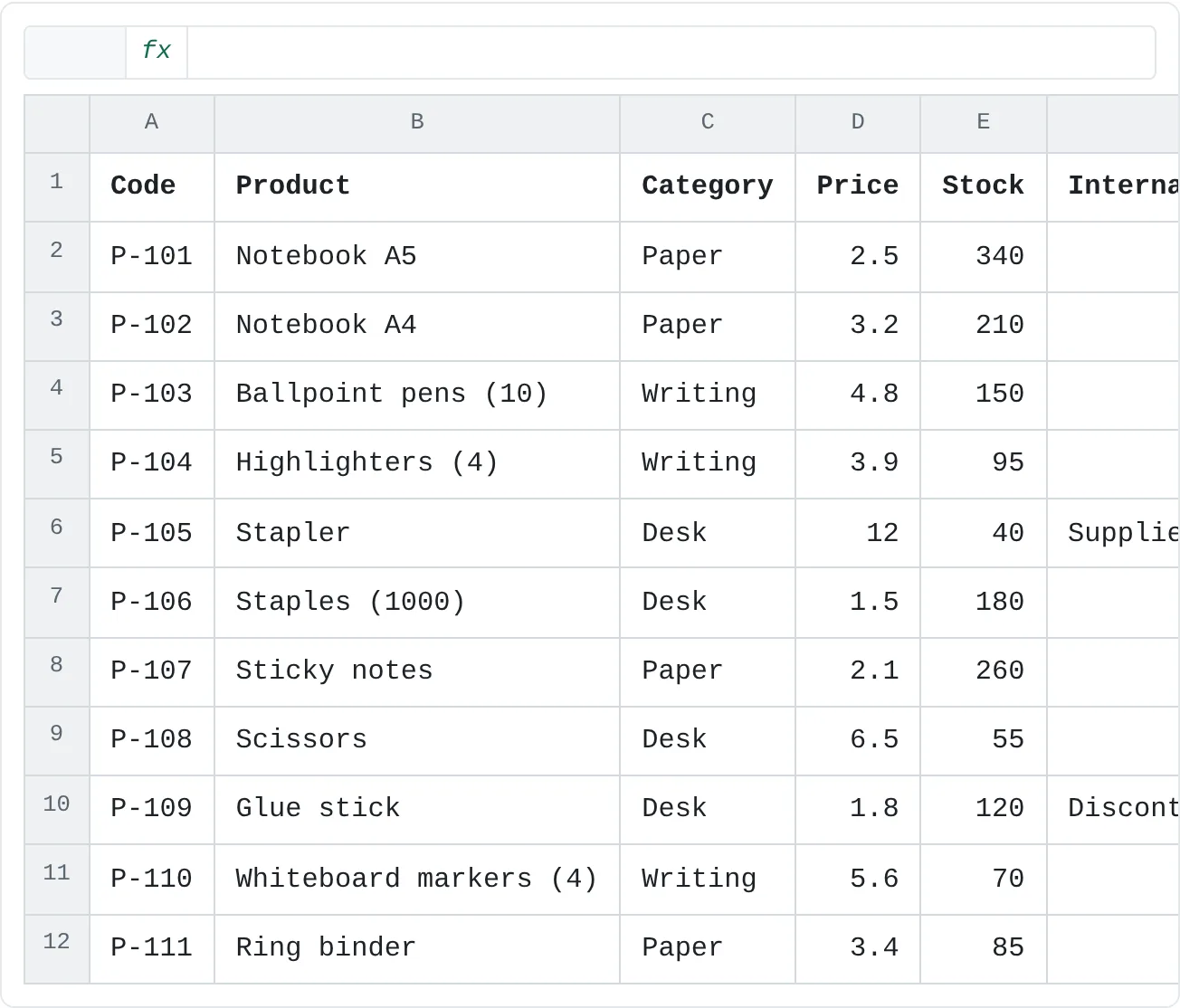Click the 'Stapler' product cell

(x=417, y=533)
